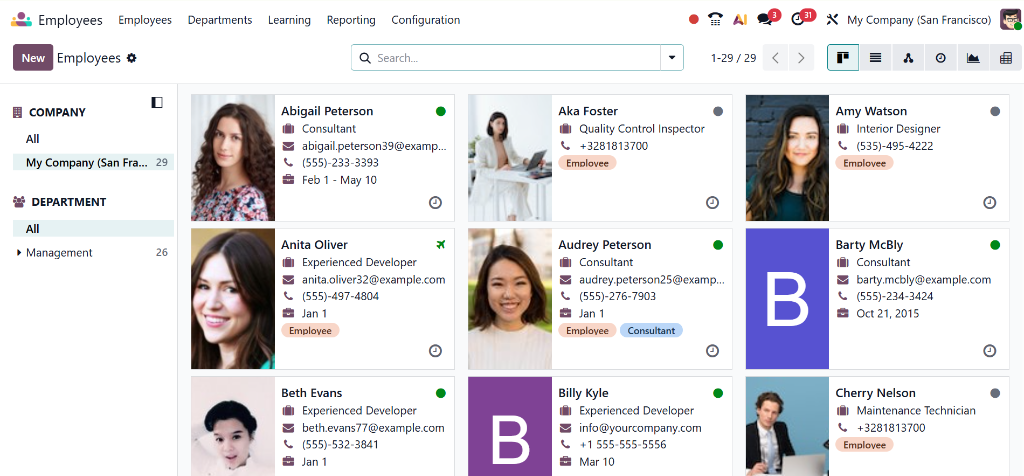The width and height of the screenshot is (1024, 476).
Task: Switch to list view
Action: 875,58
